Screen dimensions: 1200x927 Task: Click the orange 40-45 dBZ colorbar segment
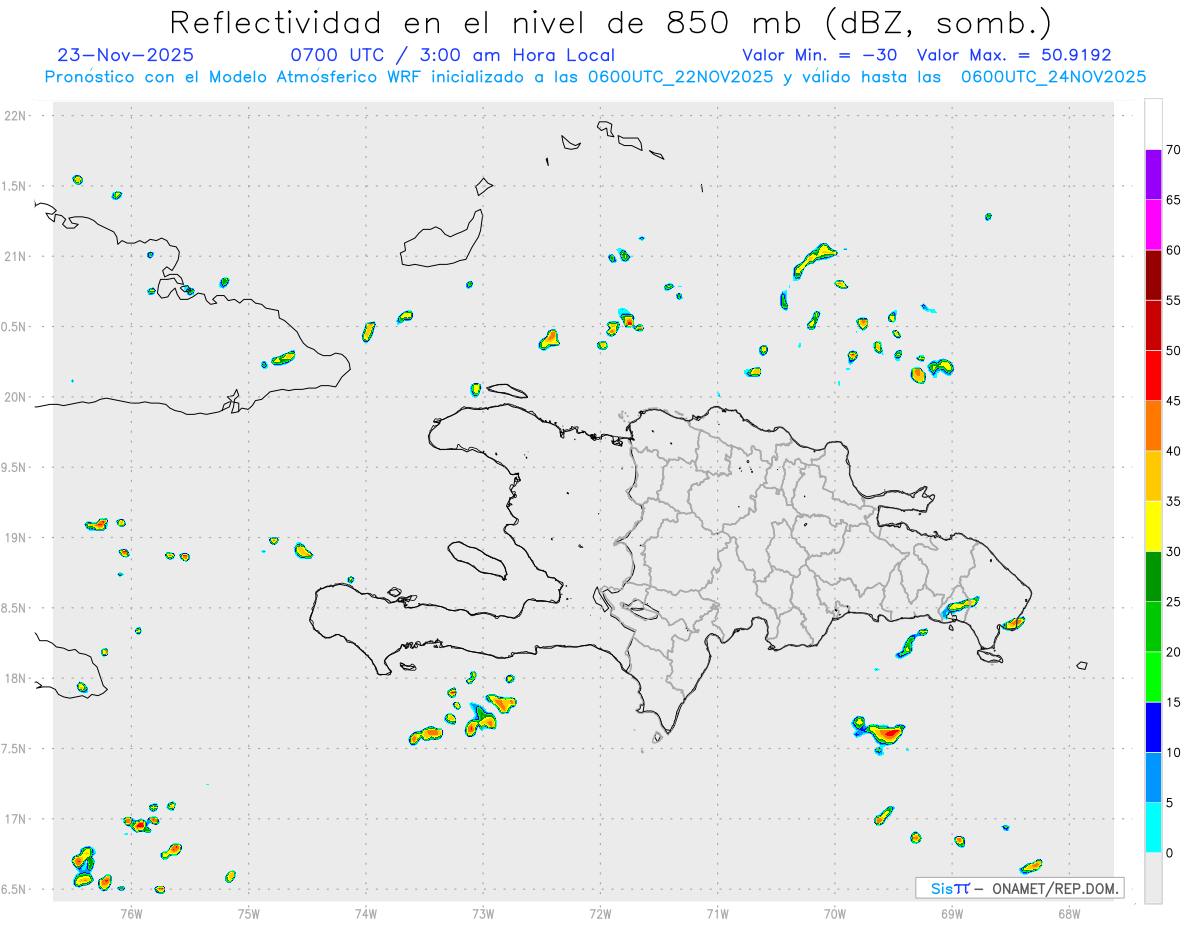click(1153, 426)
